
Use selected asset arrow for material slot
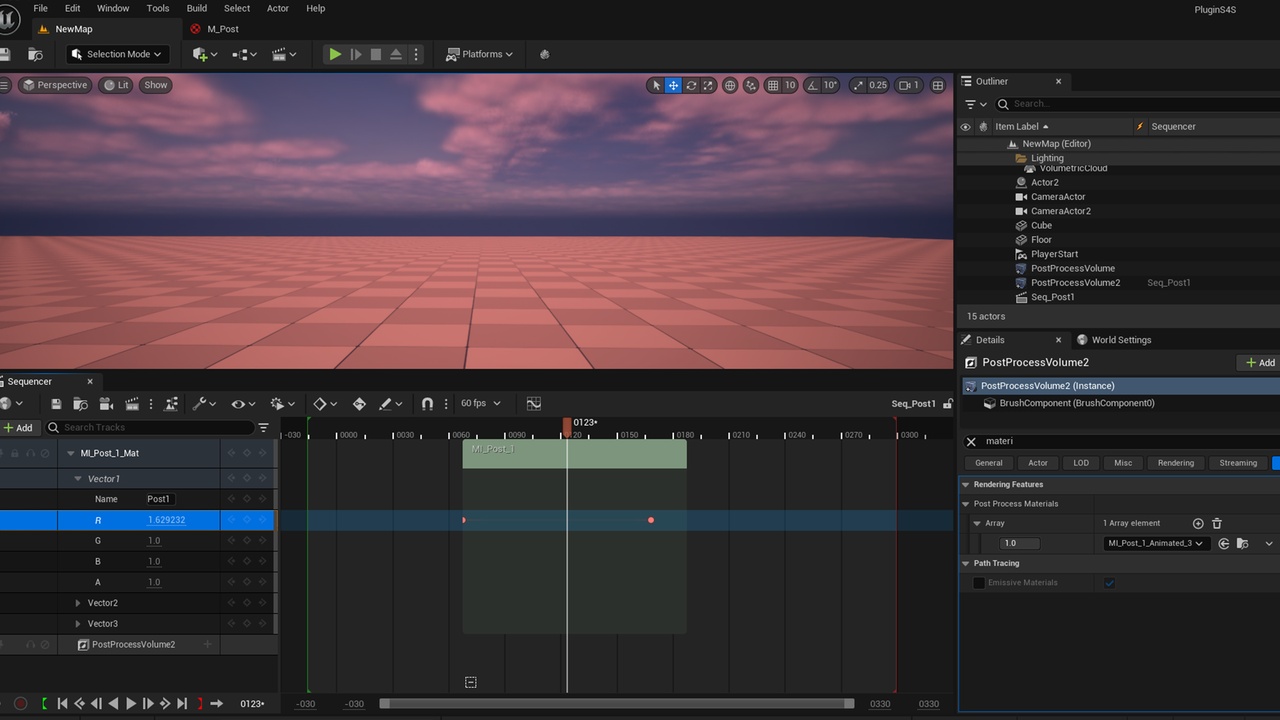point(1223,544)
